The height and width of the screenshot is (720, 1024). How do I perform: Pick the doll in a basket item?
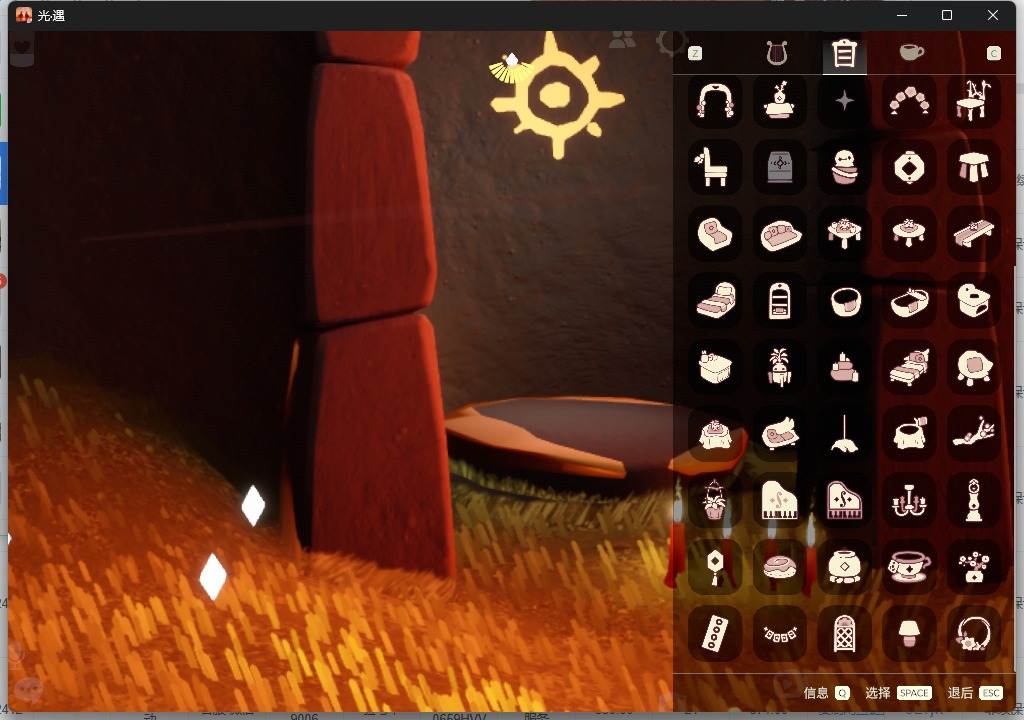(844, 167)
